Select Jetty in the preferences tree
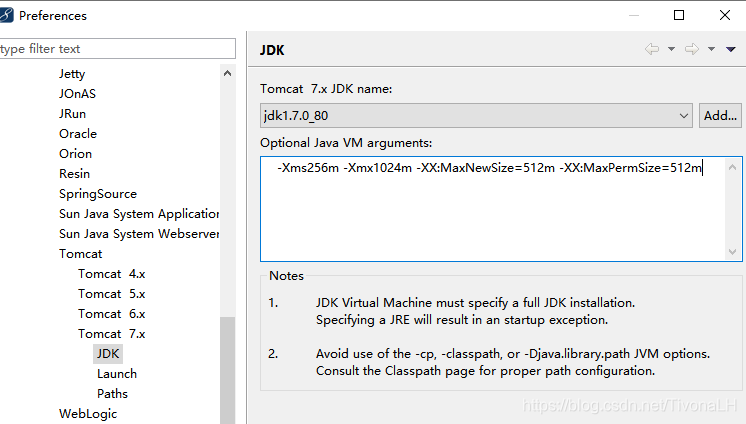 (x=72, y=74)
